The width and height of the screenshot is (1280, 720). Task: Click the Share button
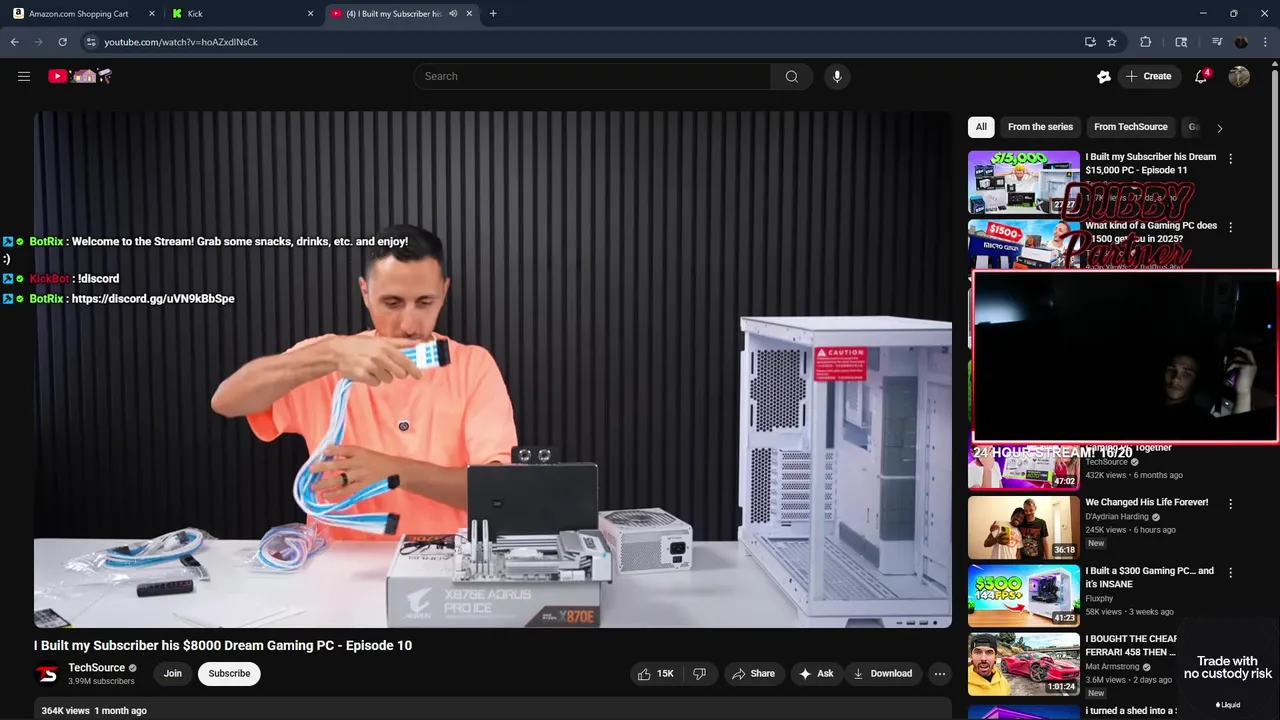click(753, 674)
